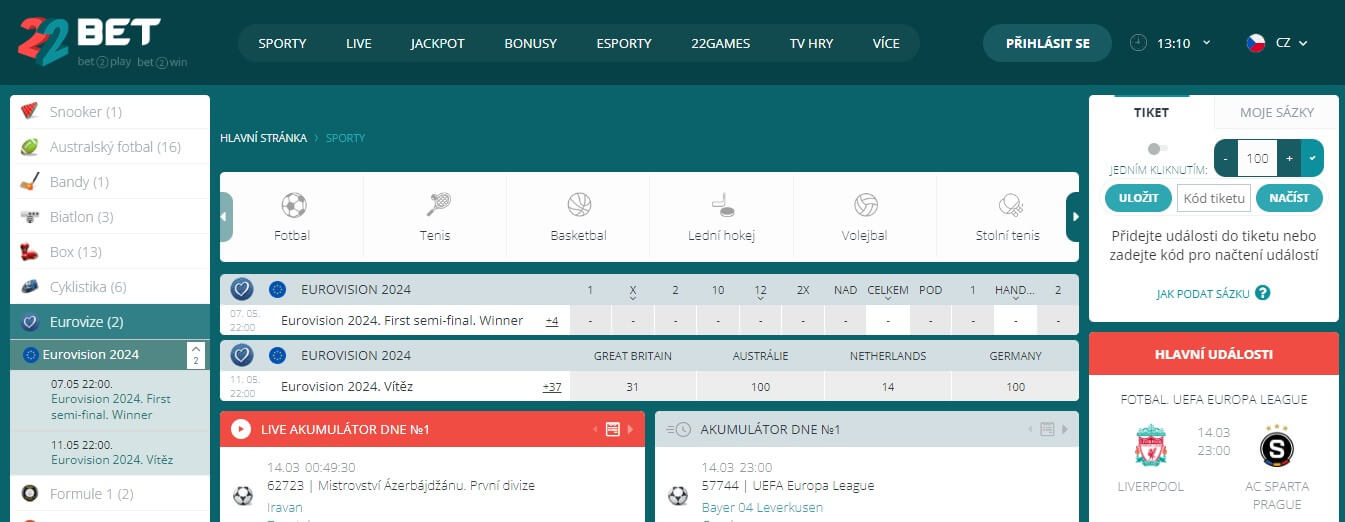Open Bayer 04 Leverkusen team link
This screenshot has width=1345, height=522.
(x=762, y=507)
